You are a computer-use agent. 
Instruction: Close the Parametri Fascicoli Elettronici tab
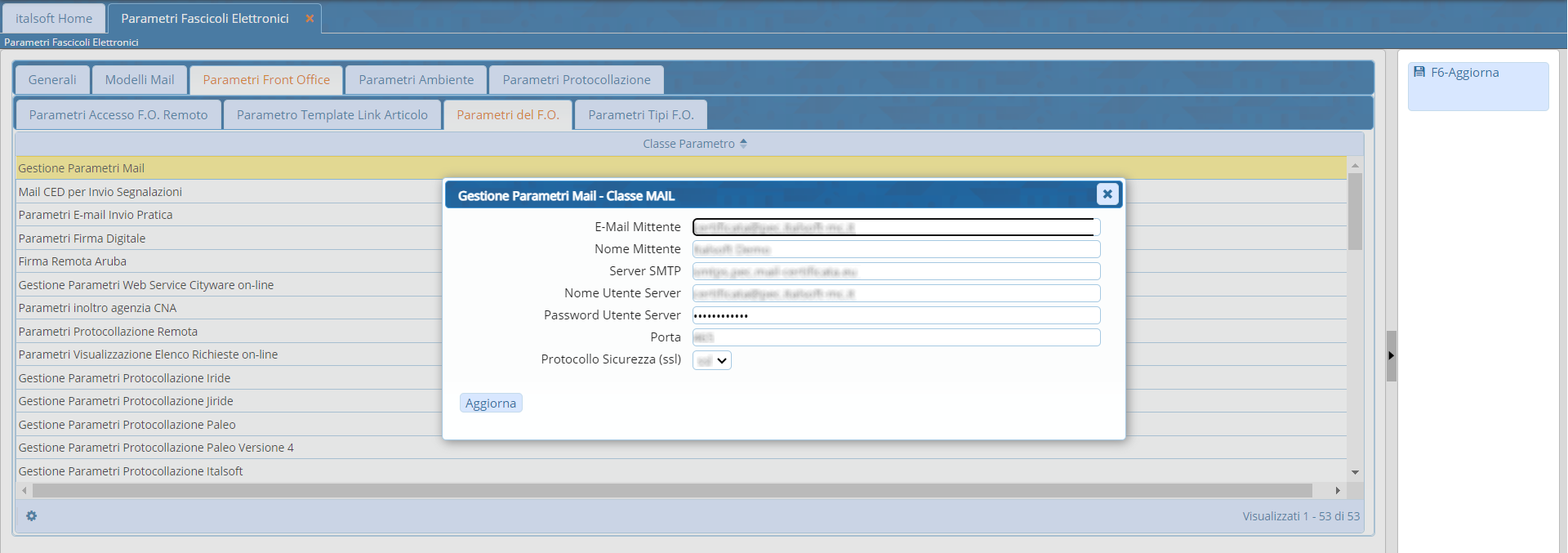310,19
